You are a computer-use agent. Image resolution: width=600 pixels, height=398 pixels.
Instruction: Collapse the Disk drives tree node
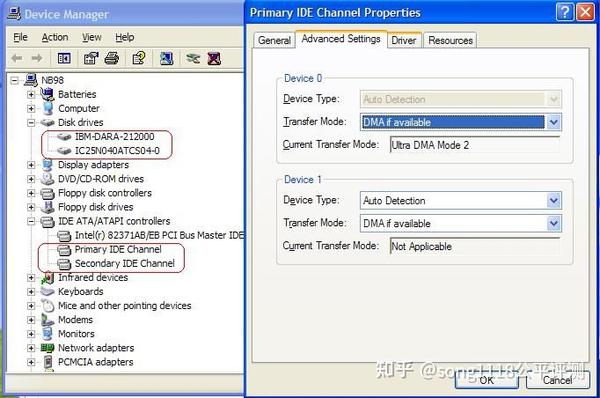(31, 122)
